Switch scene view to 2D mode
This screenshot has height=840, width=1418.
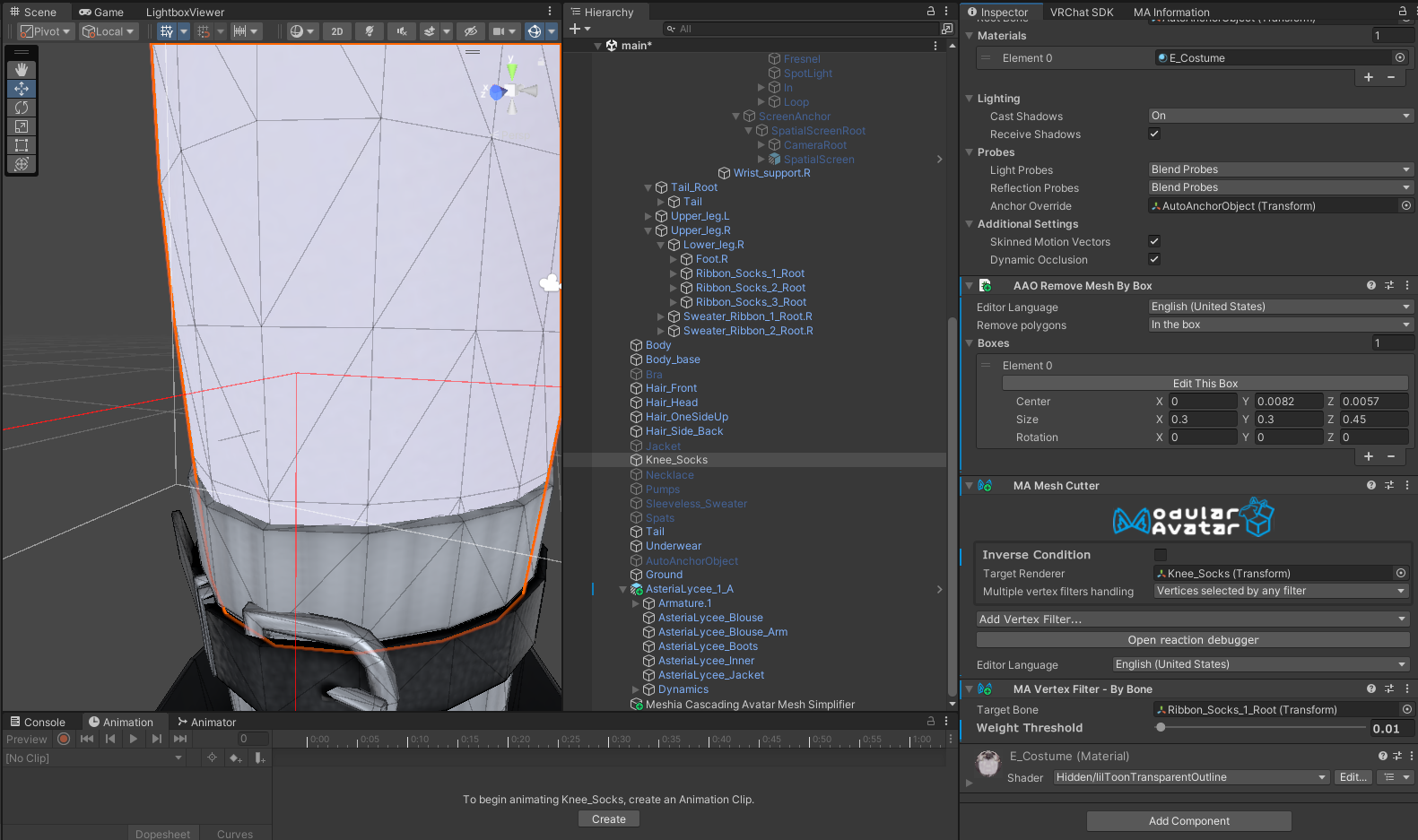[337, 31]
